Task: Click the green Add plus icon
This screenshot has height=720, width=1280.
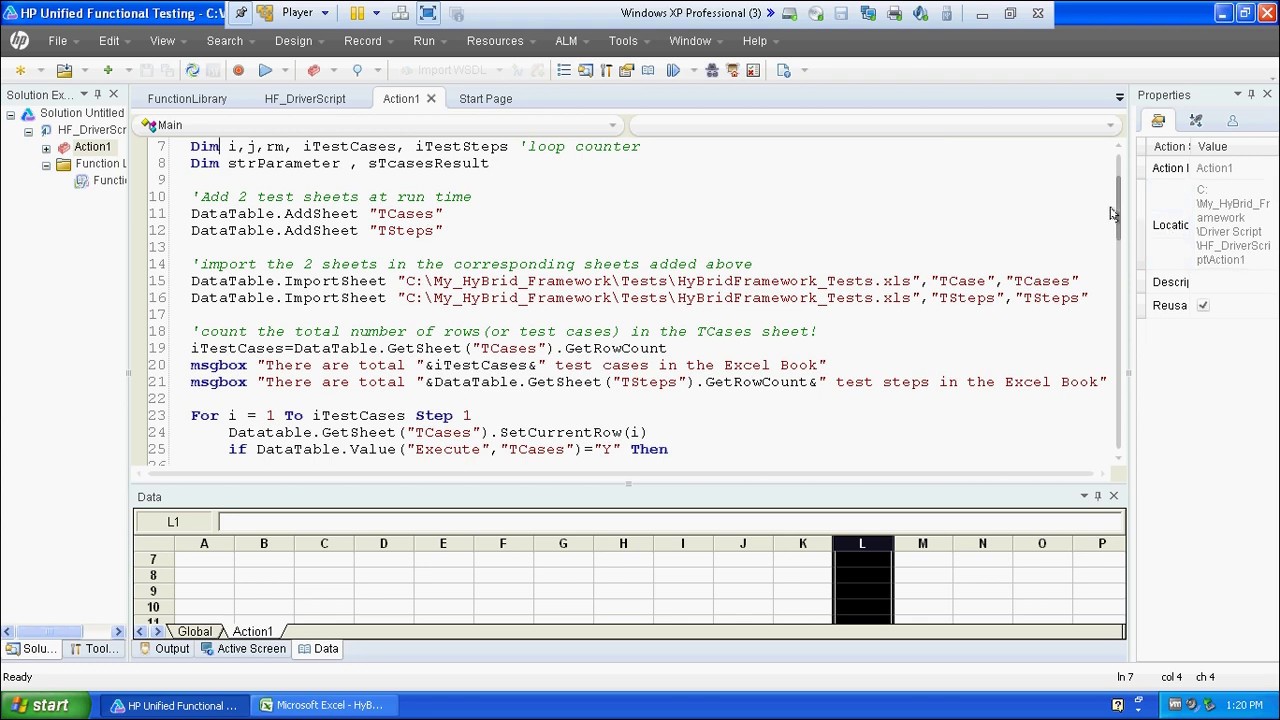Action: click(107, 70)
